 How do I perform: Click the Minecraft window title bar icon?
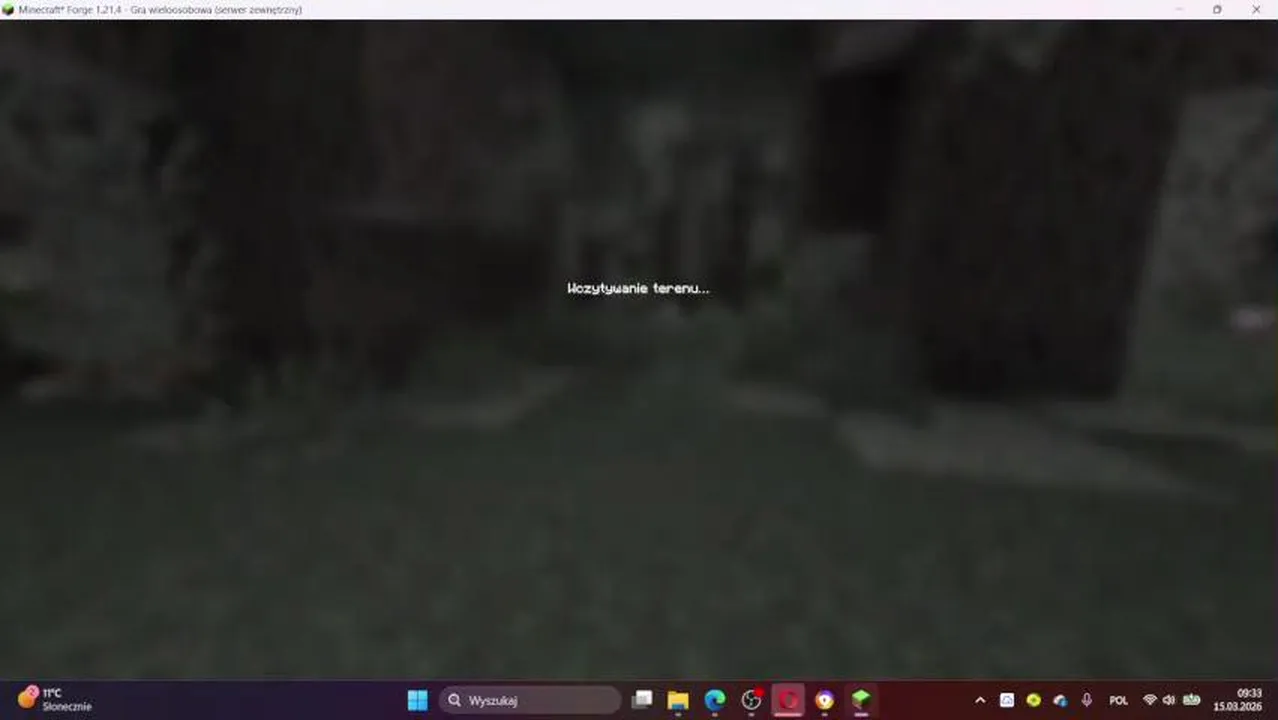coord(9,9)
